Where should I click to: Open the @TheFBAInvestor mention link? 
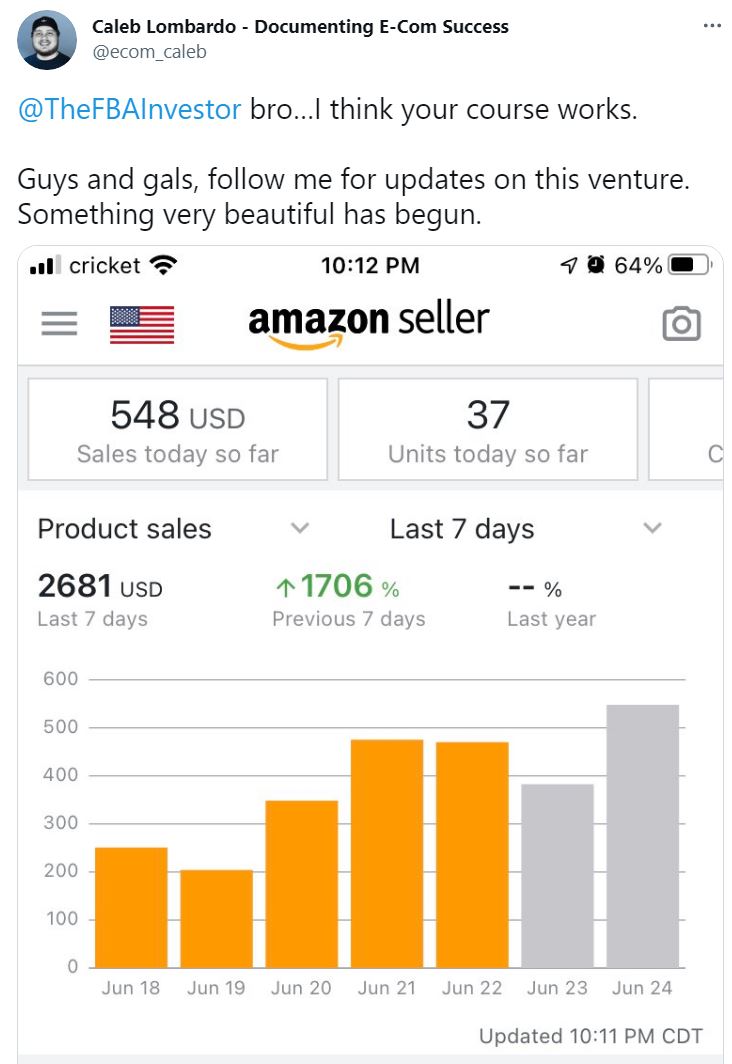pos(130,109)
